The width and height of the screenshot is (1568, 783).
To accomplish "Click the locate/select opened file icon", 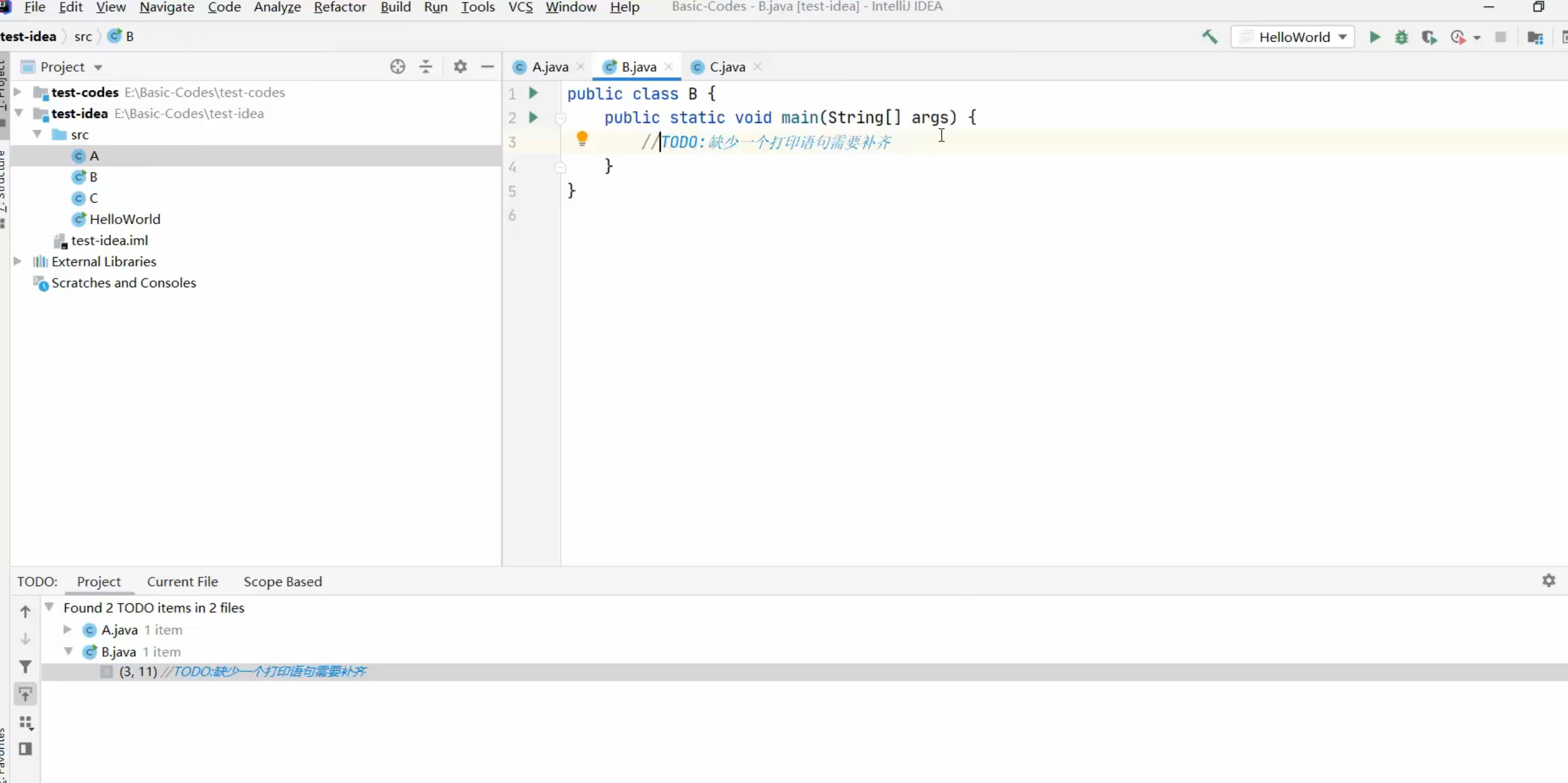I will tap(397, 67).
